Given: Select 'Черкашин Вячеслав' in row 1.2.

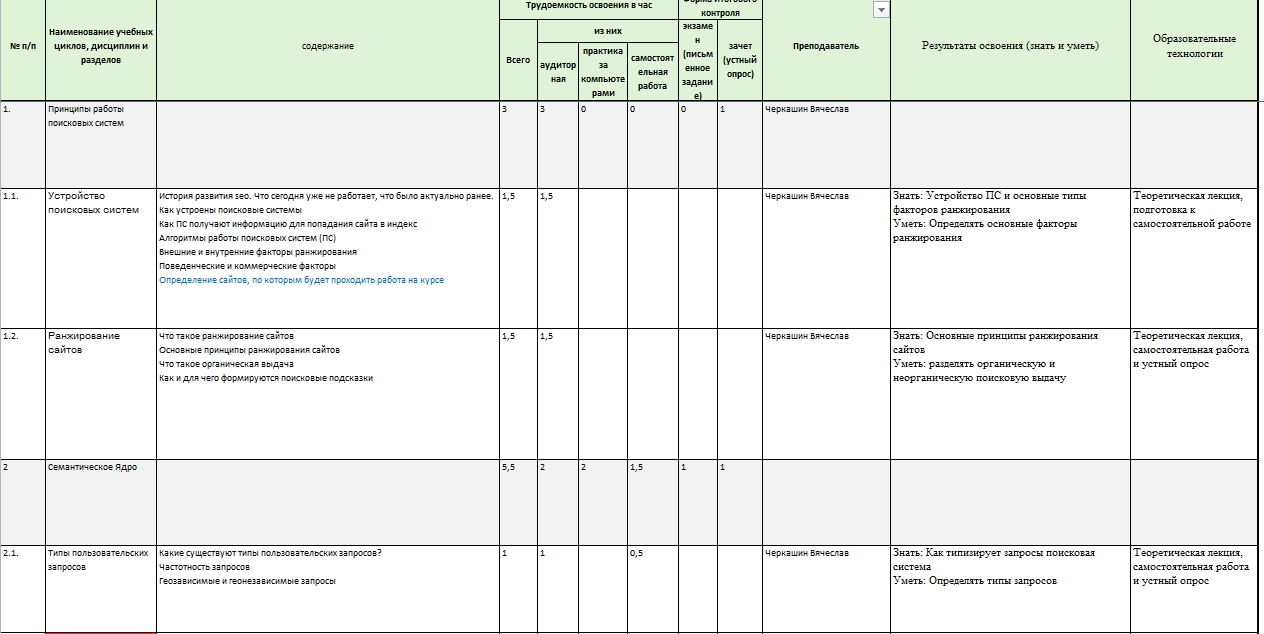Looking at the screenshot, I should pos(826,393).
